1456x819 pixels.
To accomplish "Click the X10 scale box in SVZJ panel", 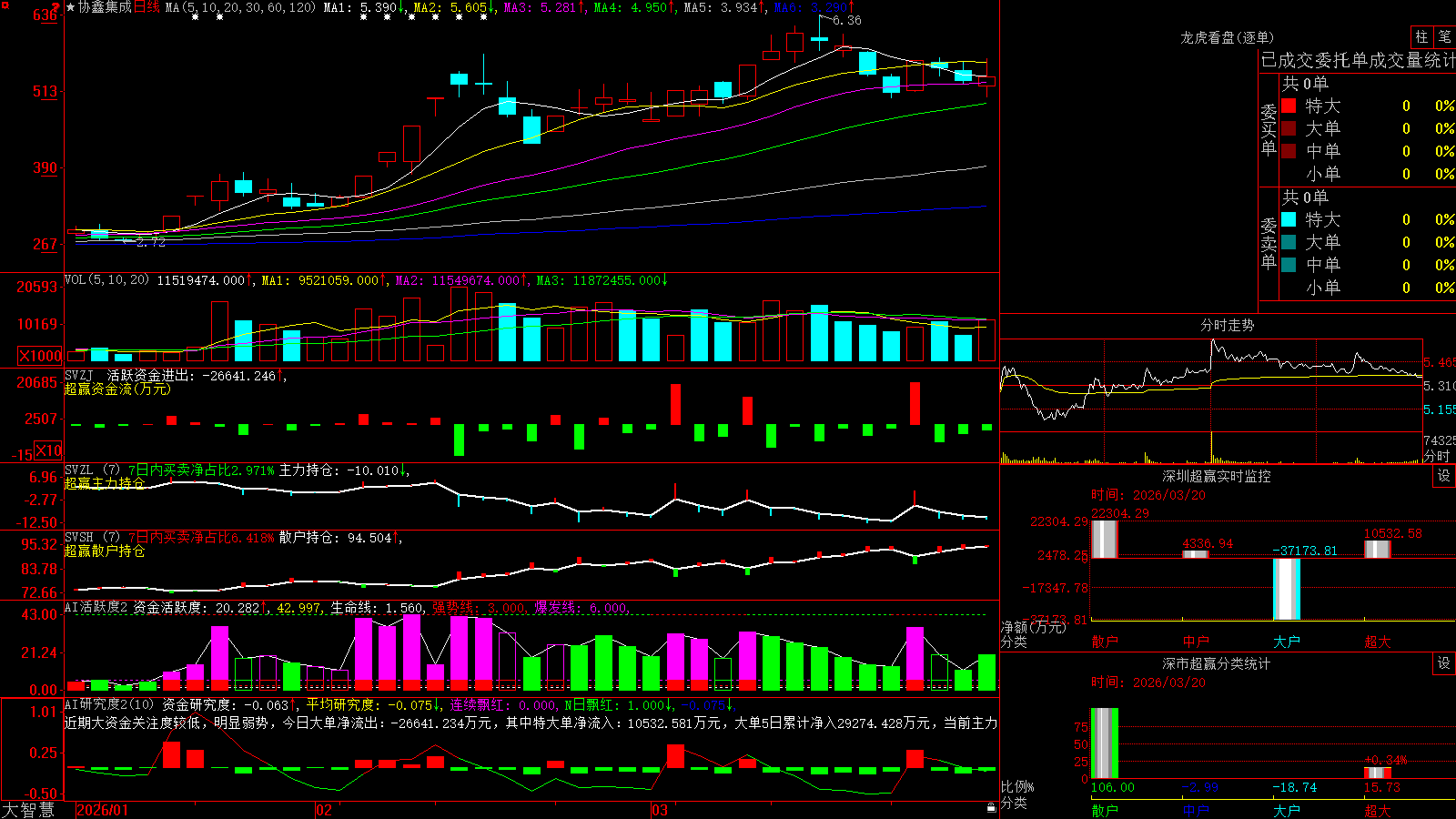I will (48, 450).
